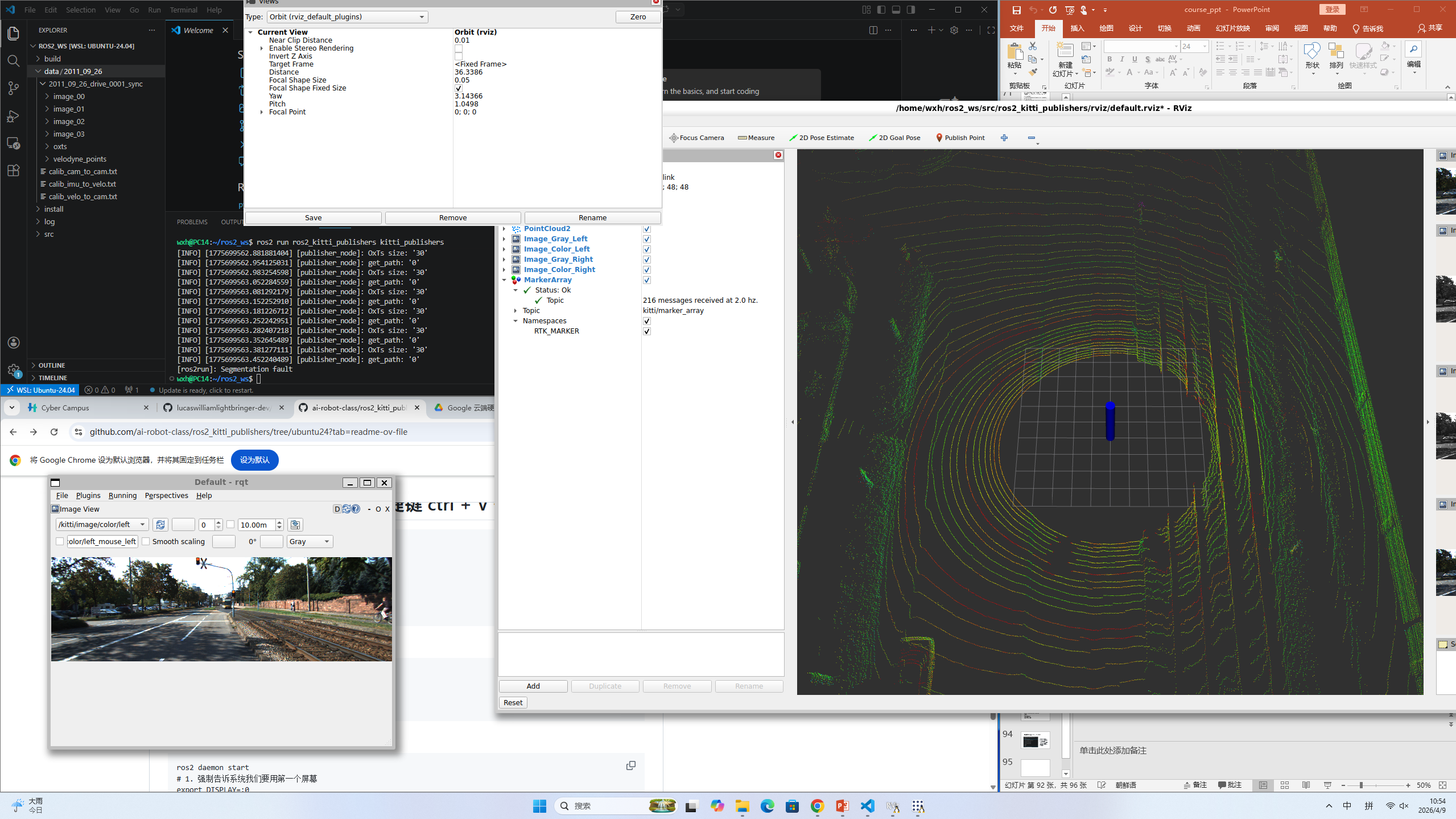Image resolution: width=1456 pixels, height=819 pixels.
Task: Open Remote Explorer icon in VS Code
Action: tap(14, 143)
